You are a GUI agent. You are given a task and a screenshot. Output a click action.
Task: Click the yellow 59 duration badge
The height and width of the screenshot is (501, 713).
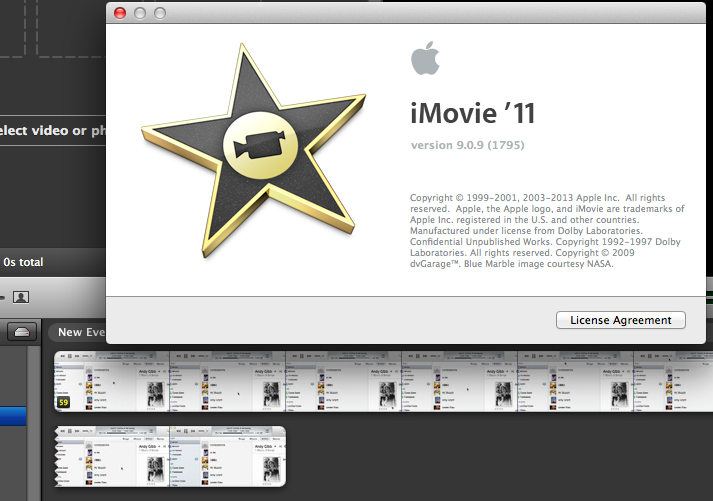tap(64, 403)
